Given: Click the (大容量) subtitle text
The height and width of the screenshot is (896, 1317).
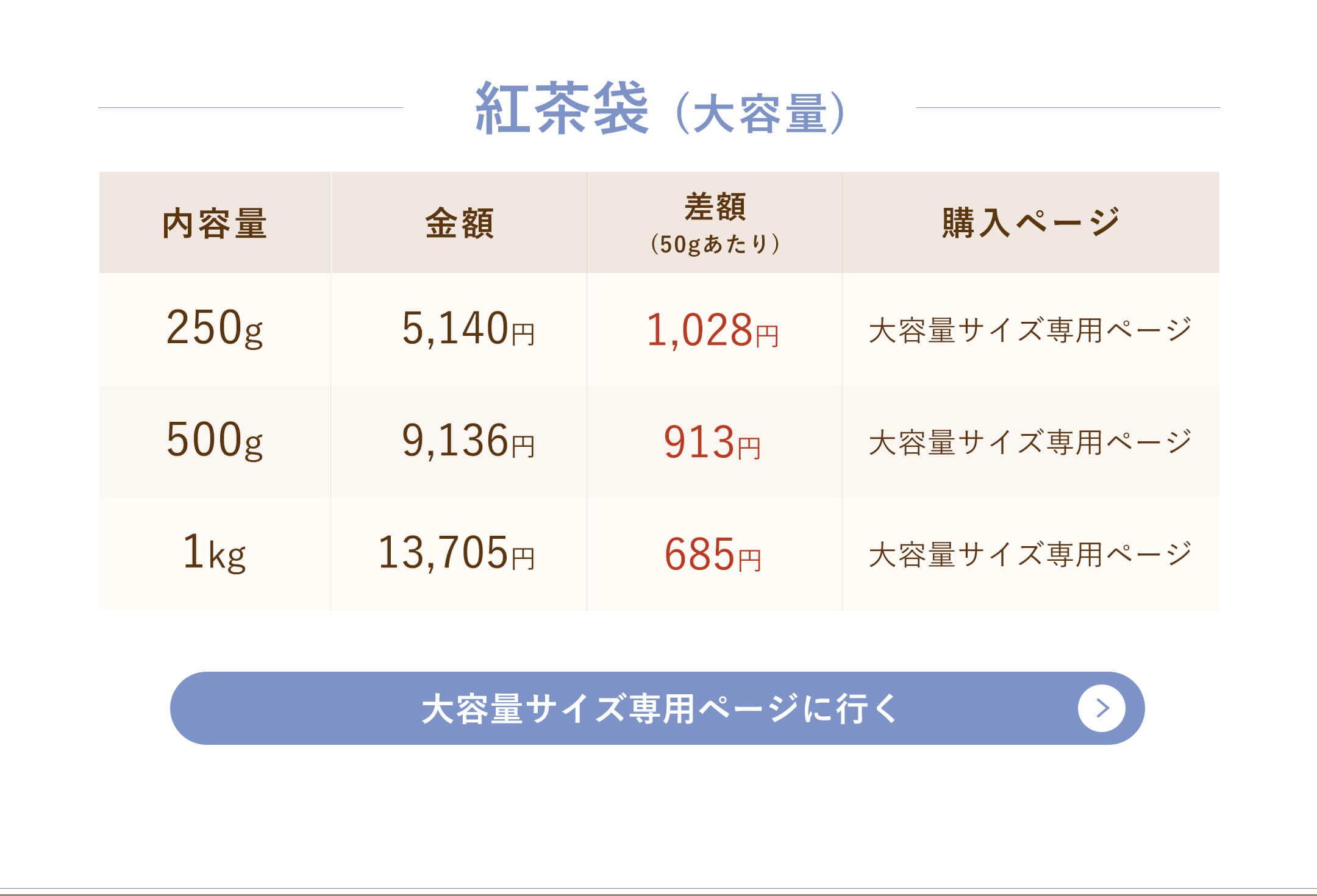Looking at the screenshot, I should (x=760, y=113).
